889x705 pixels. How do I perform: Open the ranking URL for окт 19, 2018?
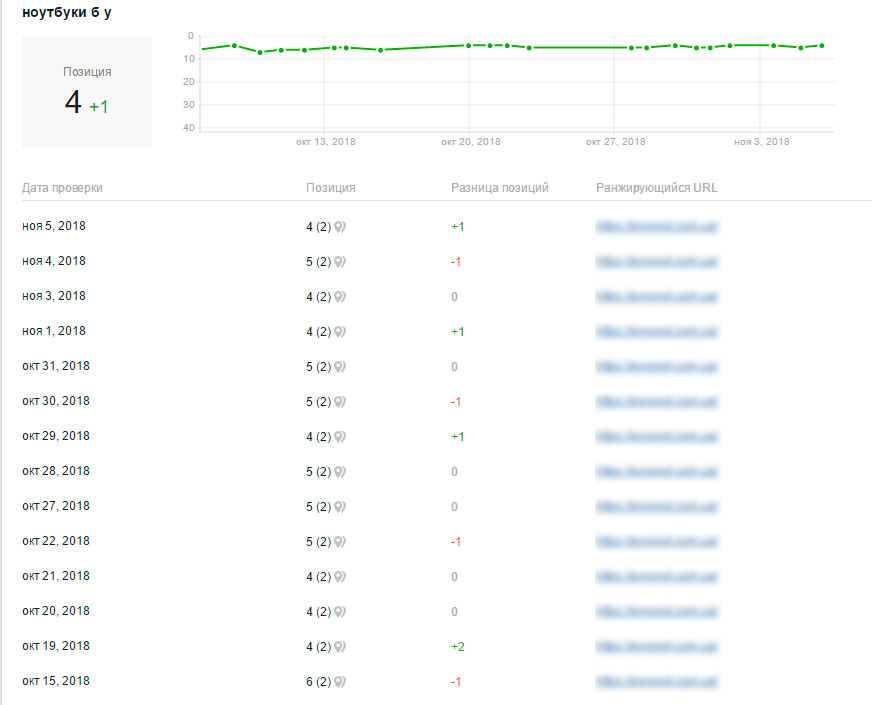pyautogui.click(x=657, y=647)
